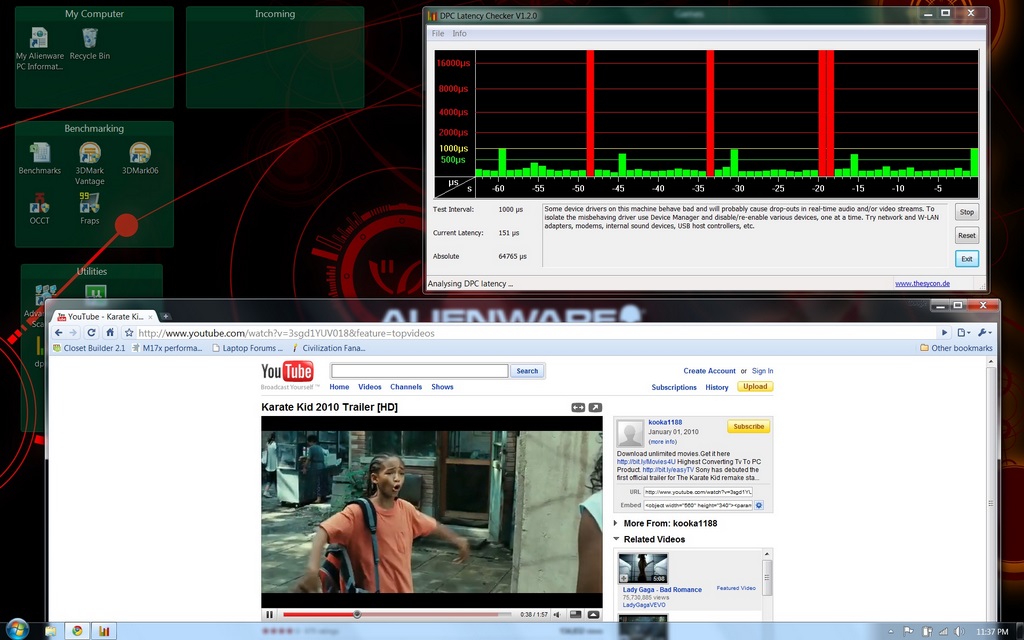Open the Fraps shortcut icon
This screenshot has width=1024, height=640.
tap(89, 209)
